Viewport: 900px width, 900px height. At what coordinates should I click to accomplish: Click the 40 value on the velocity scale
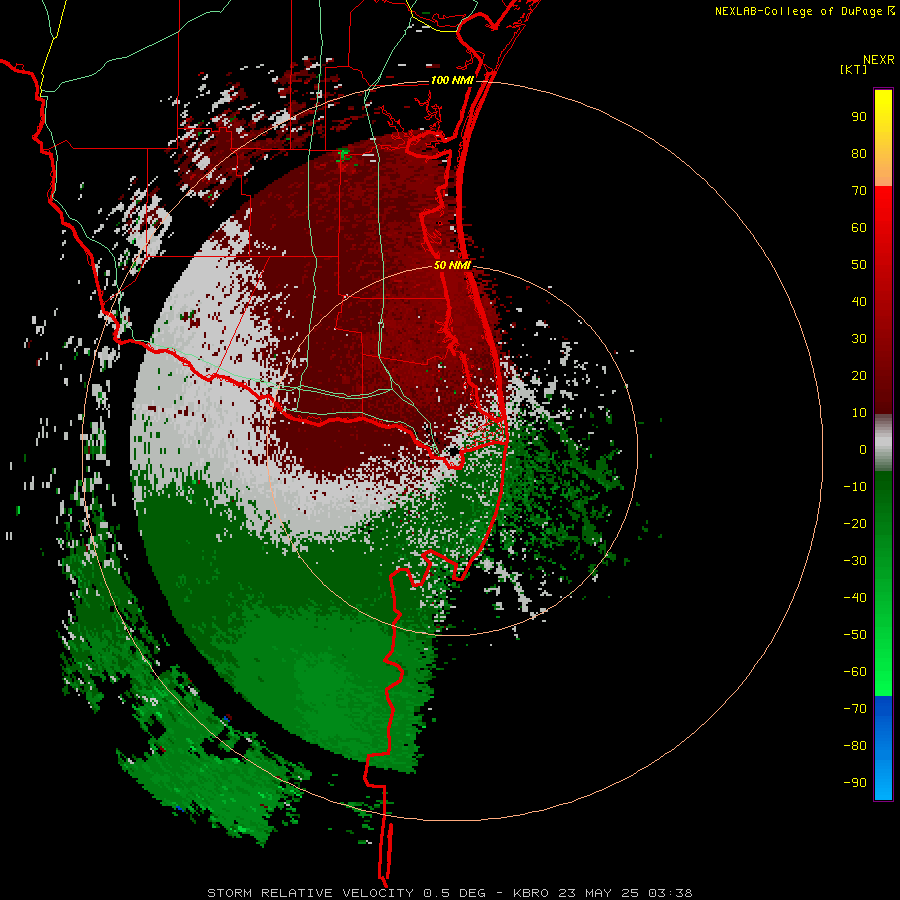pyautogui.click(x=859, y=302)
